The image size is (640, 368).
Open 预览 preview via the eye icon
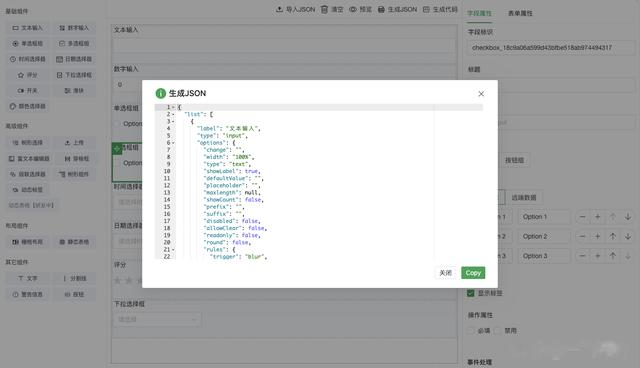353,9
